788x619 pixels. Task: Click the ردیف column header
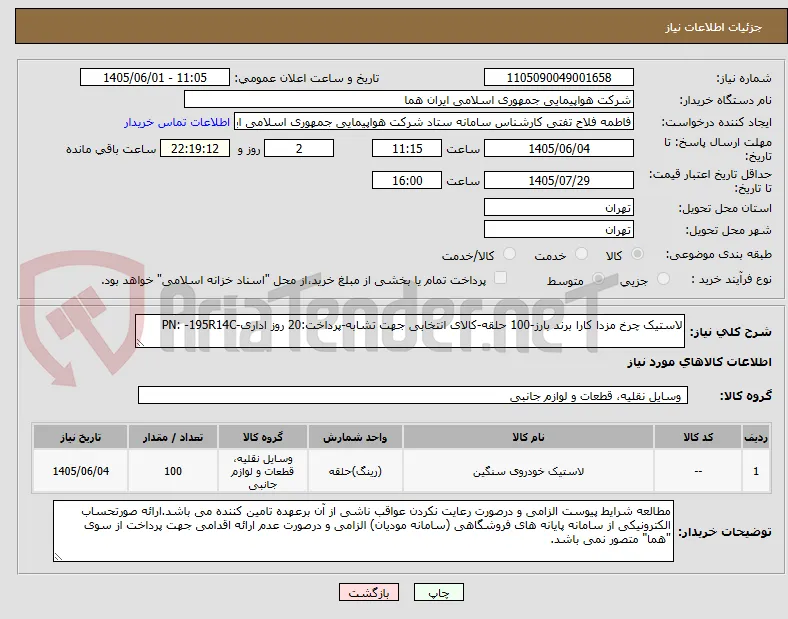pos(755,437)
